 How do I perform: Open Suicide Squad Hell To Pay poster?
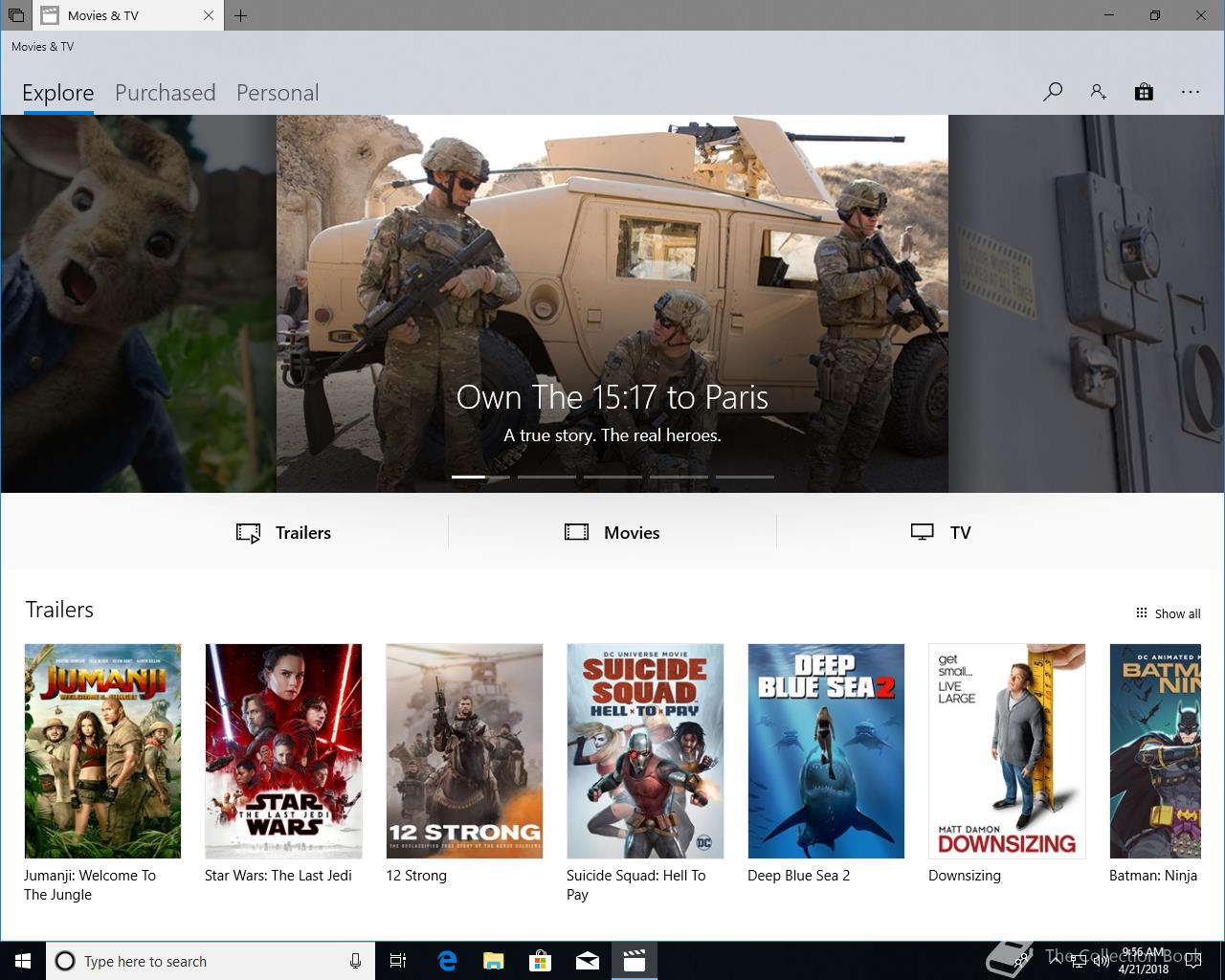(x=645, y=751)
